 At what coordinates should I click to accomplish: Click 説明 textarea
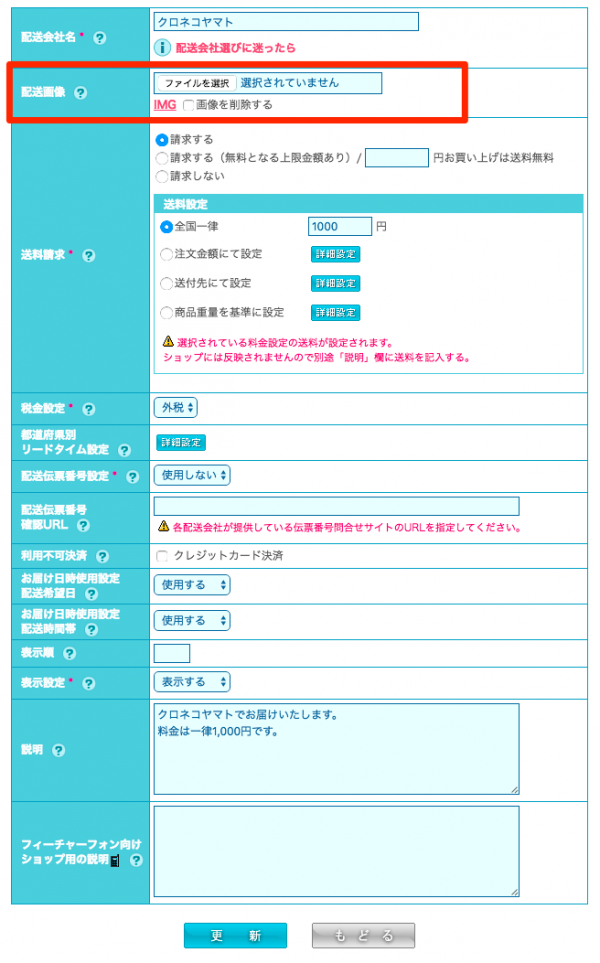(337, 749)
